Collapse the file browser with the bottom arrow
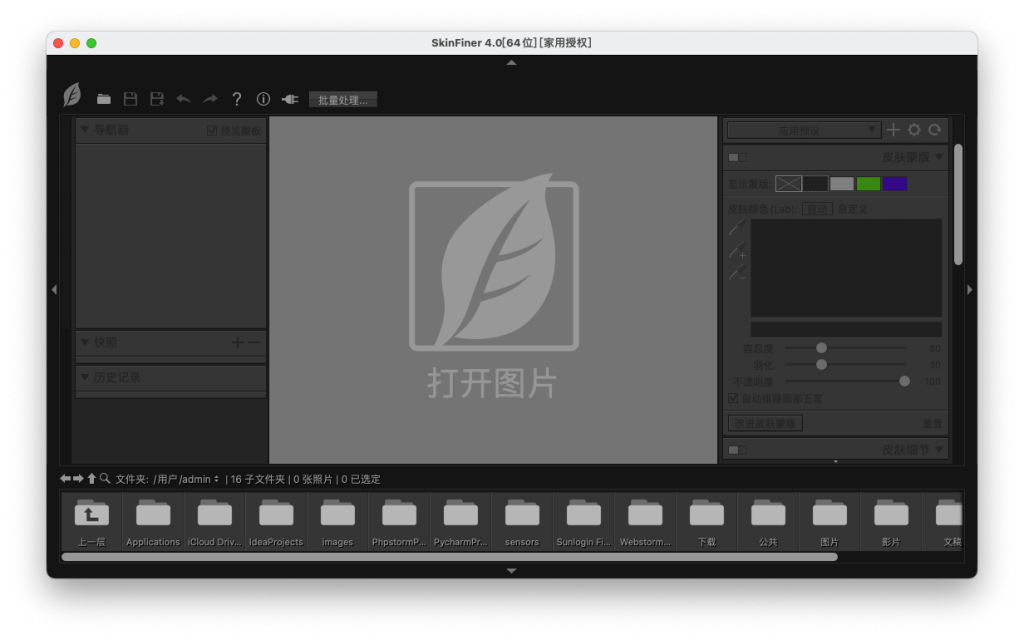The height and width of the screenshot is (640, 1024). [512, 571]
